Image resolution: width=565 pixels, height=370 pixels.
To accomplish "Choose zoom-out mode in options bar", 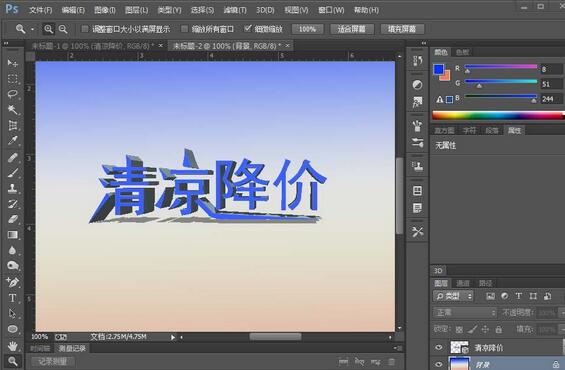I will 63,29.
